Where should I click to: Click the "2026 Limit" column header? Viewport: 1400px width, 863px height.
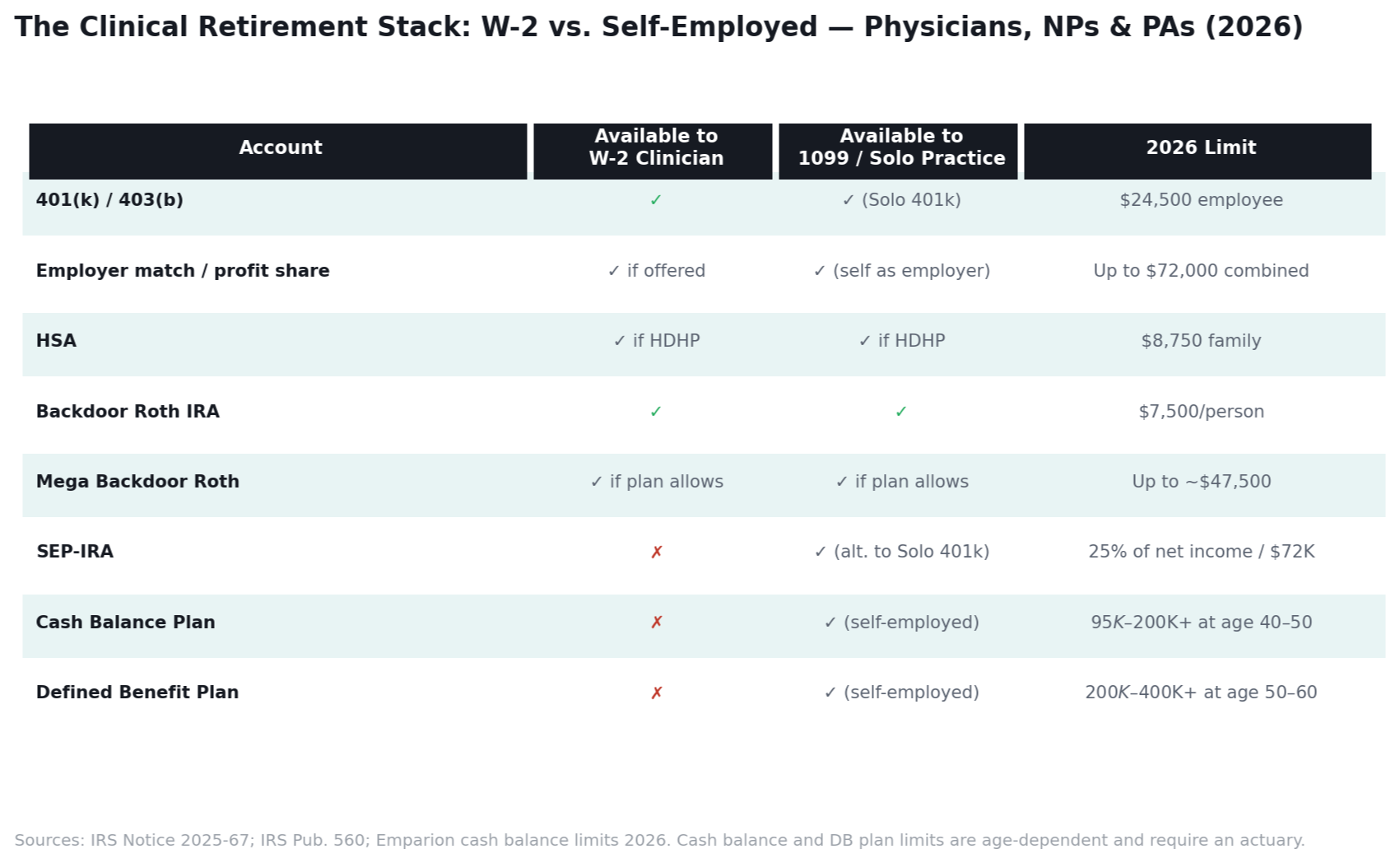1201,148
